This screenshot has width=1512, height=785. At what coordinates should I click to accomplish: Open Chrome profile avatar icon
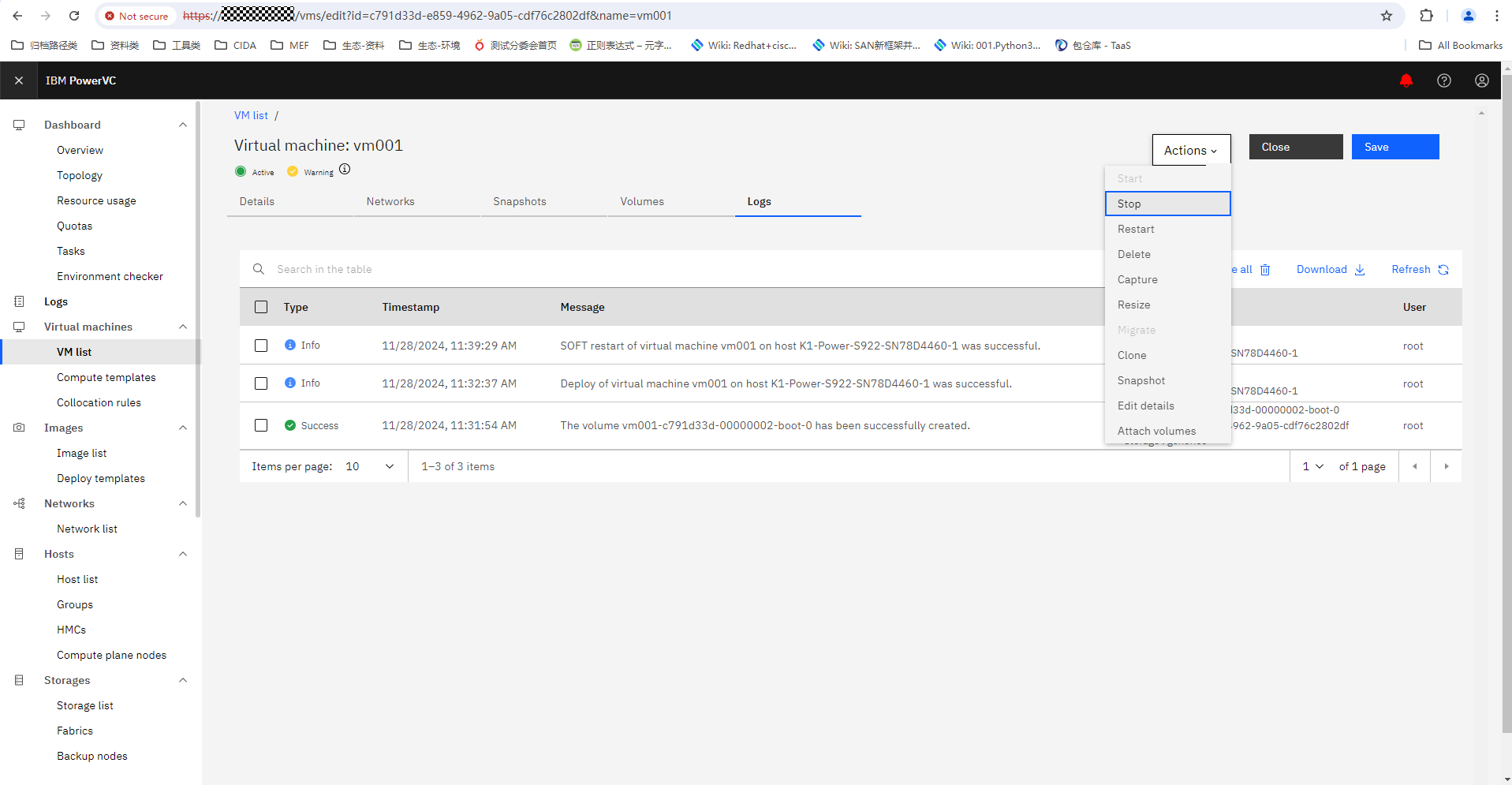(1469, 16)
